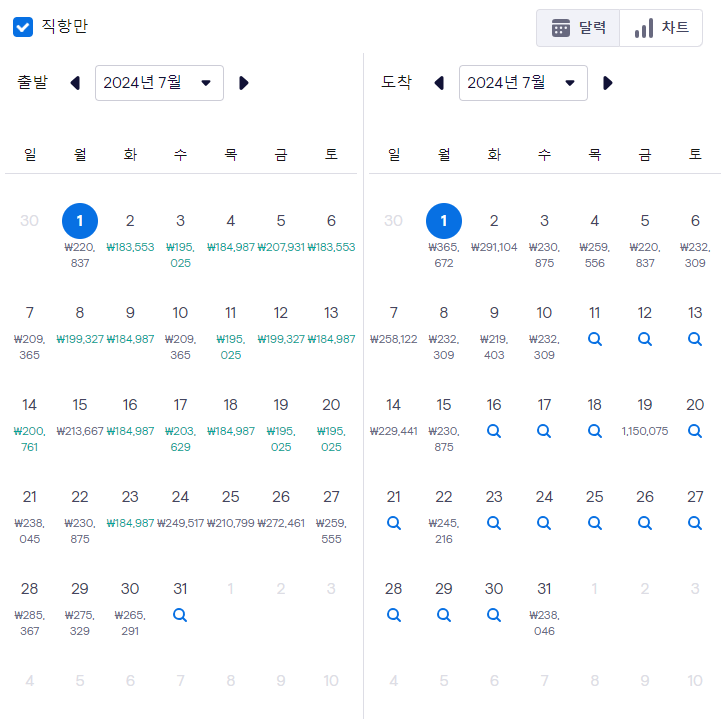
Task: Select departure date 12
Action: pos(281,313)
